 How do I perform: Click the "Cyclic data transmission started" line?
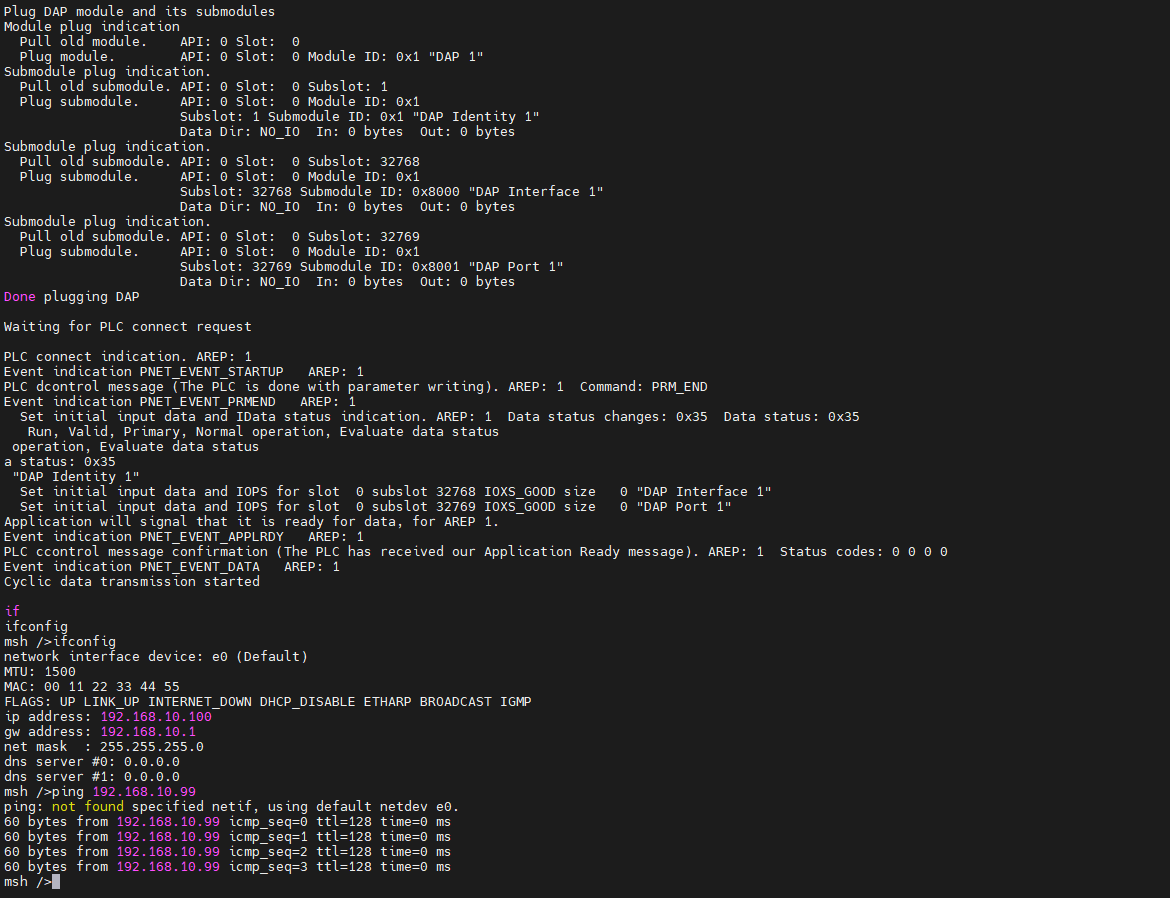(x=132, y=581)
